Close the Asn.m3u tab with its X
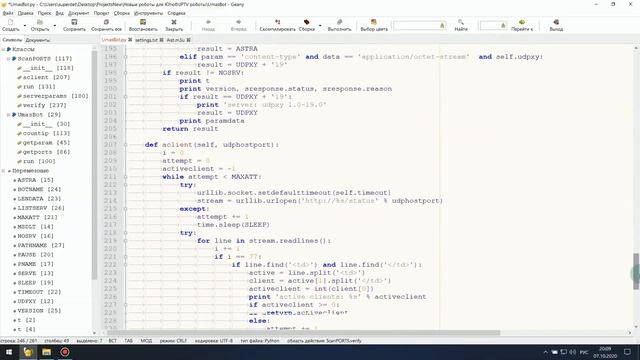640x360 pixels. pyautogui.click(x=189, y=40)
